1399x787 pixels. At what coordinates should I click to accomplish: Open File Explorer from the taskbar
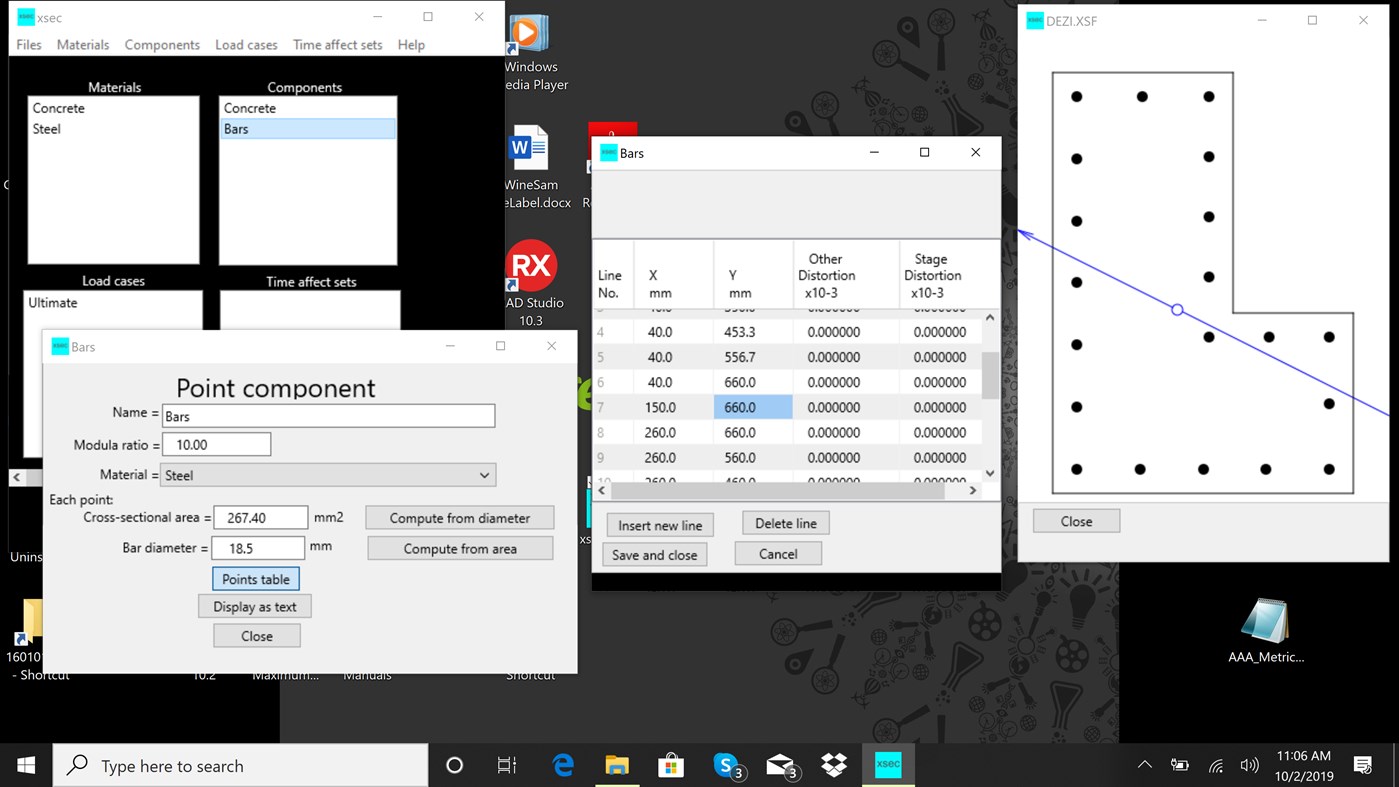click(616, 765)
